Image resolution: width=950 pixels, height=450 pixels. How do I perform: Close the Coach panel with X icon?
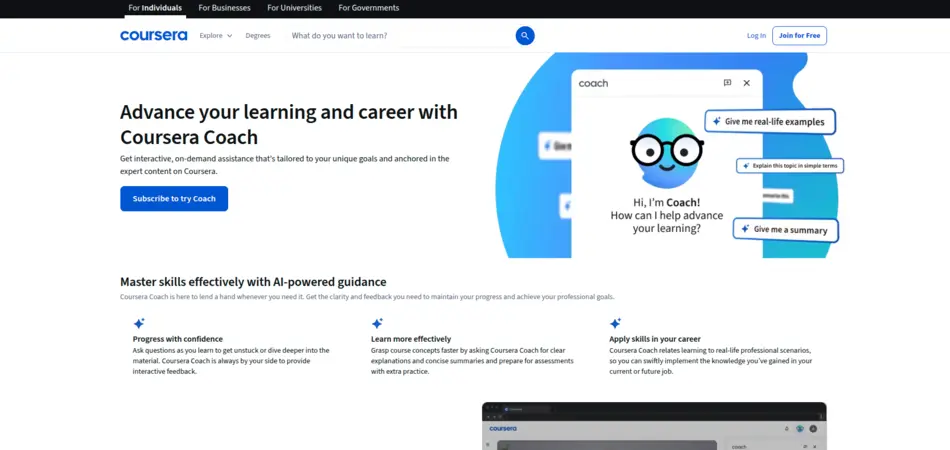tap(746, 83)
